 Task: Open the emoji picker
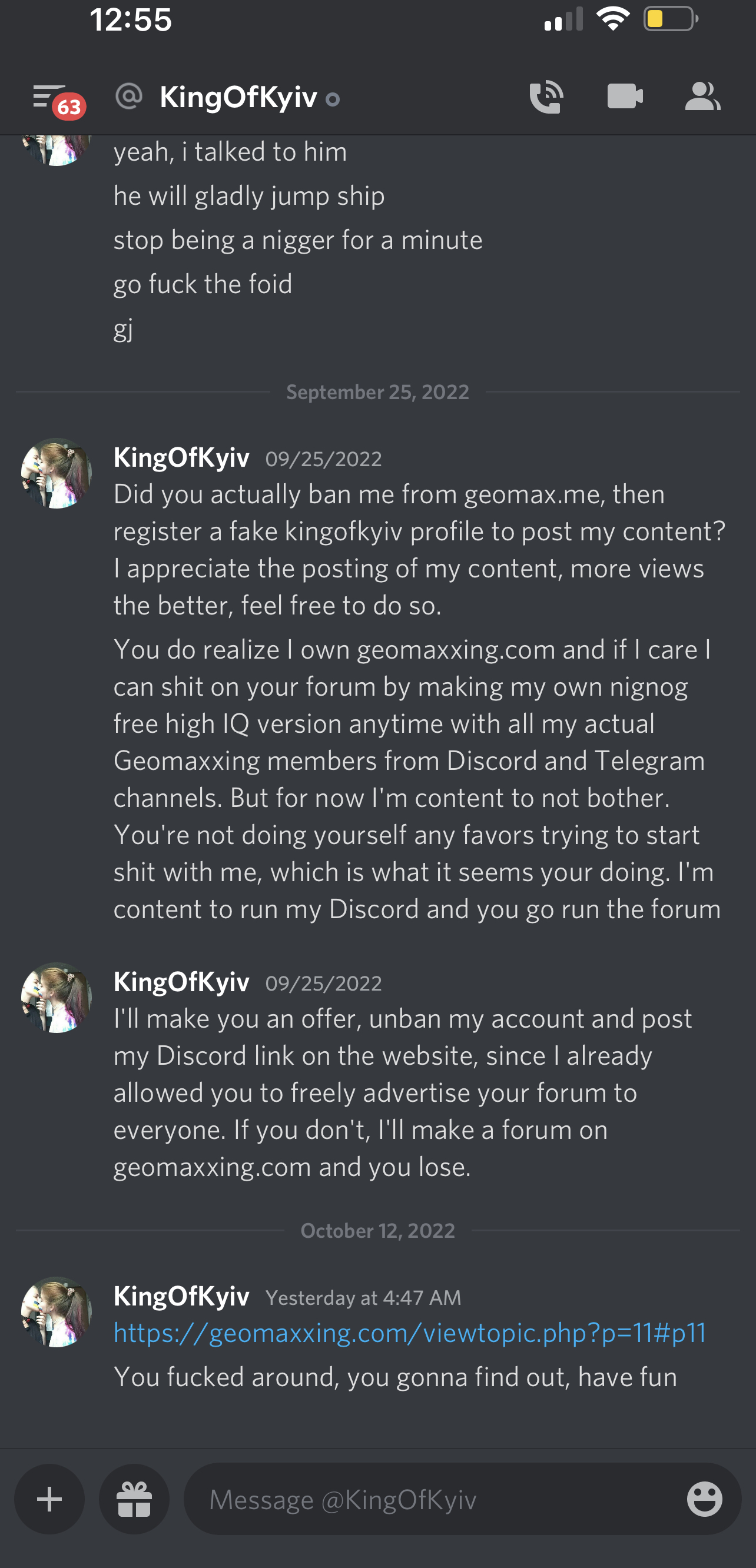704,1499
